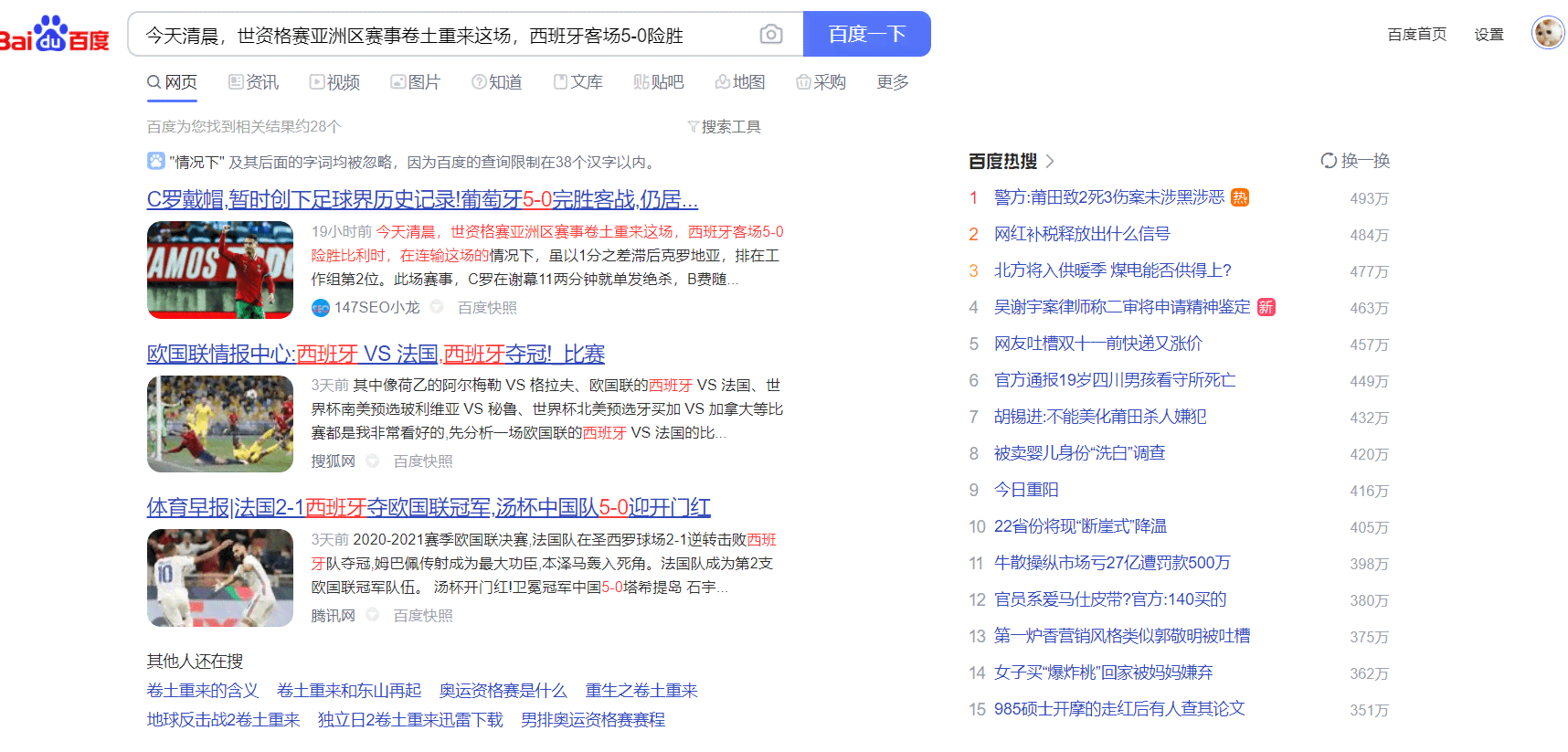Open hot search '北方将入供暖季 煤电能否供得上?'
Viewport: 1568px width, 752px height.
pyautogui.click(x=1113, y=270)
